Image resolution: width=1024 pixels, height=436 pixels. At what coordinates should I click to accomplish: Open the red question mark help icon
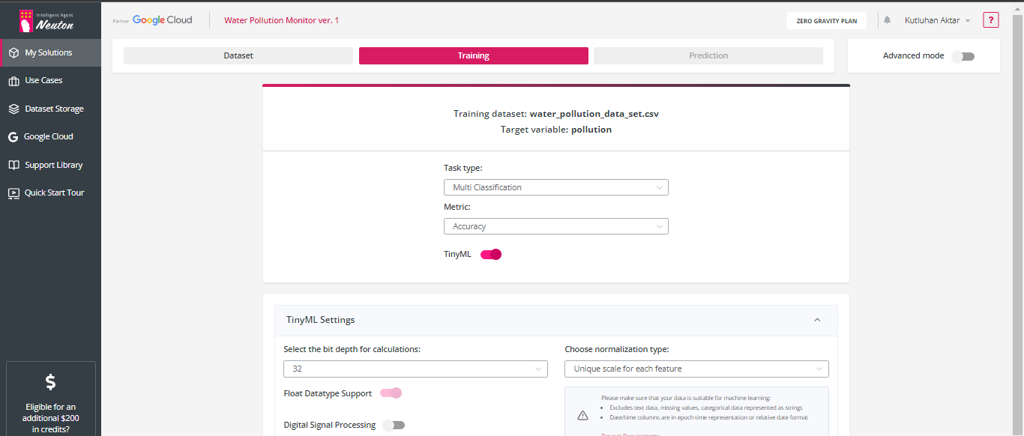tap(990, 20)
